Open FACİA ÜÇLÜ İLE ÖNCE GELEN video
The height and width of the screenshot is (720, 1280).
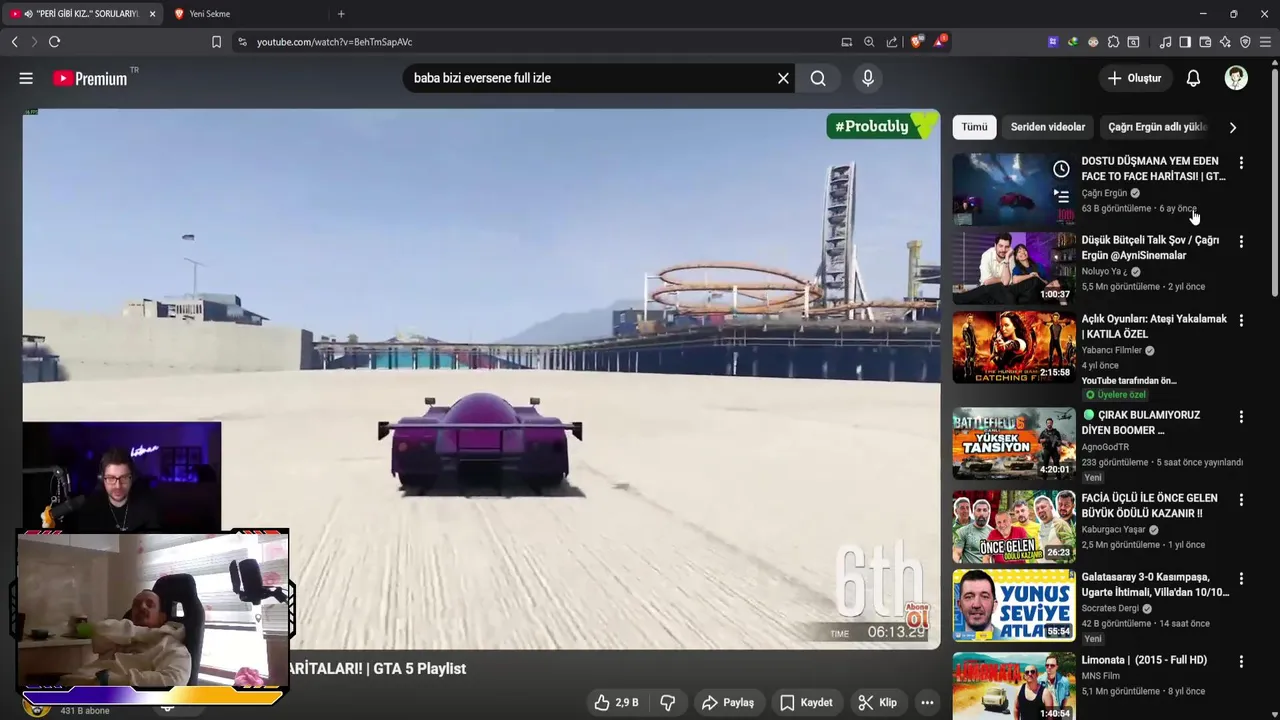pyautogui.click(x=1149, y=505)
